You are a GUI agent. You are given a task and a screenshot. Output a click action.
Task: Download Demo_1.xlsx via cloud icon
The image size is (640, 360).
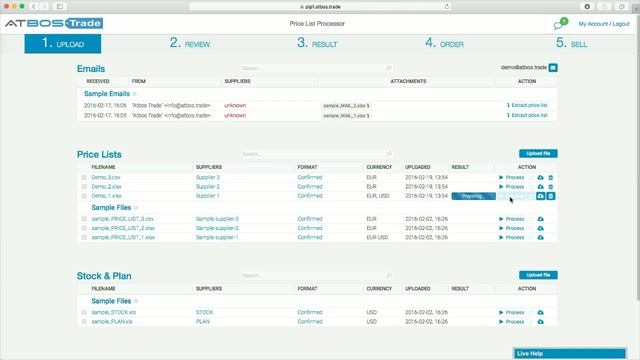click(x=540, y=196)
